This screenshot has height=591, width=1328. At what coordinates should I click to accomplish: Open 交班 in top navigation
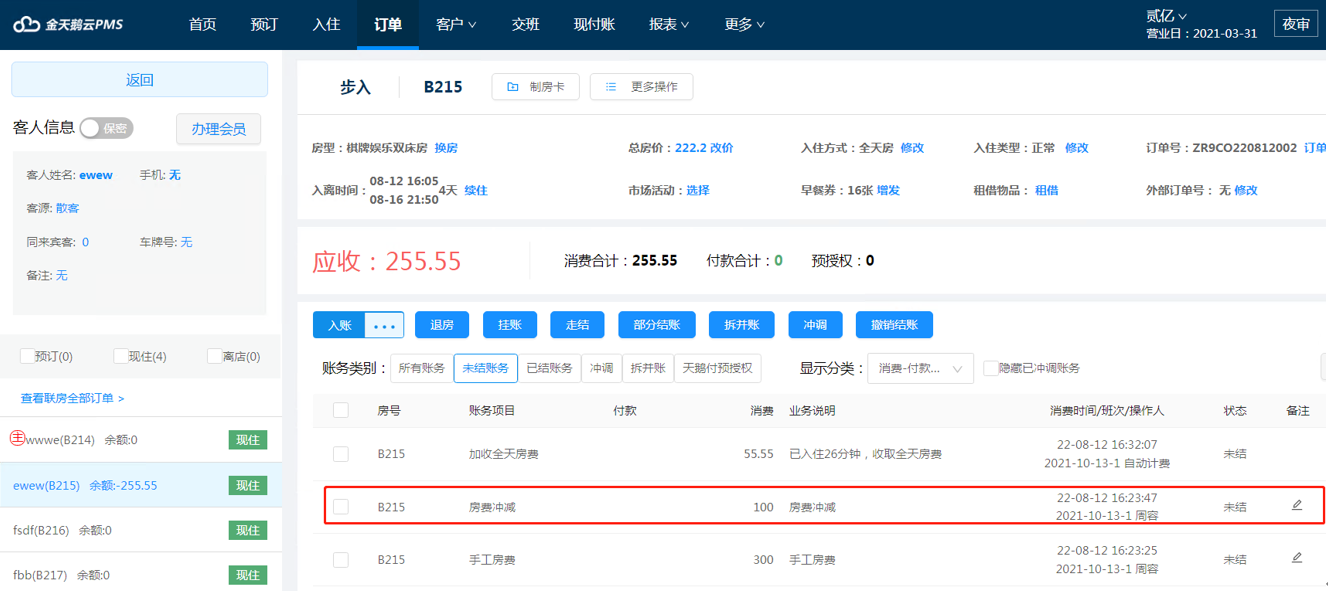coord(526,24)
